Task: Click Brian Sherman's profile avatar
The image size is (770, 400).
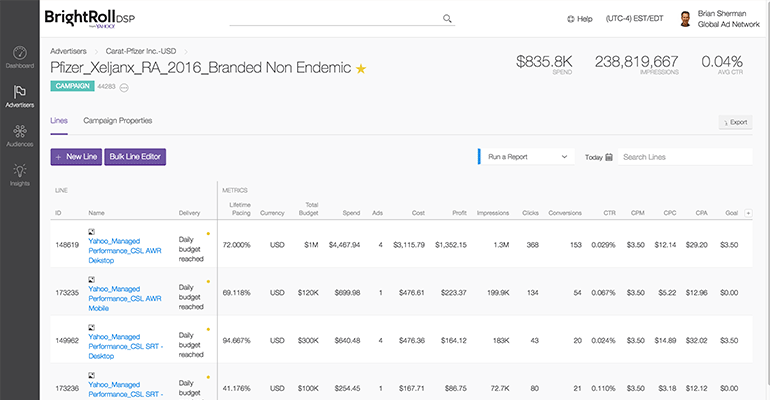Action: pos(684,19)
